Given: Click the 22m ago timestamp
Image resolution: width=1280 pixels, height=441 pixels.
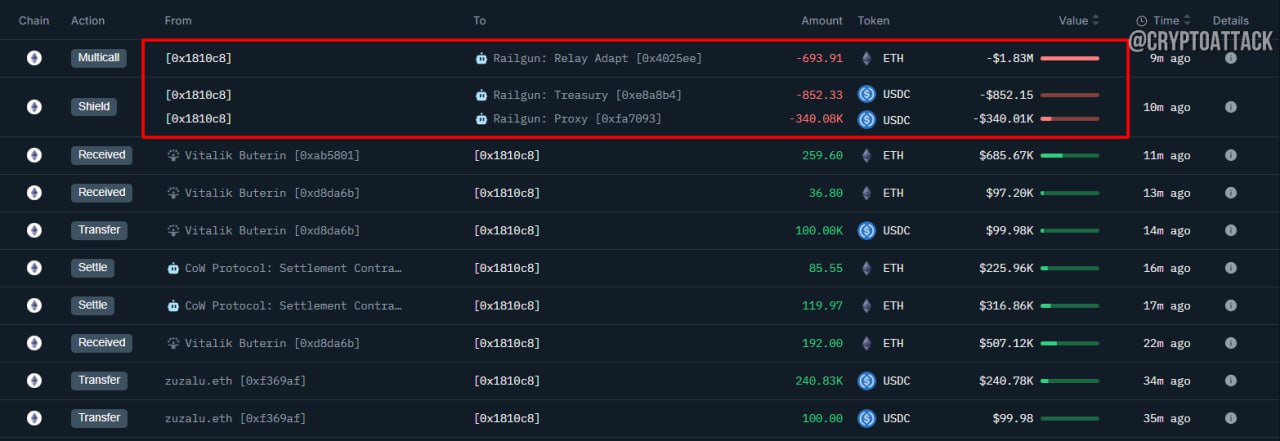Looking at the screenshot, I should 1166,343.
